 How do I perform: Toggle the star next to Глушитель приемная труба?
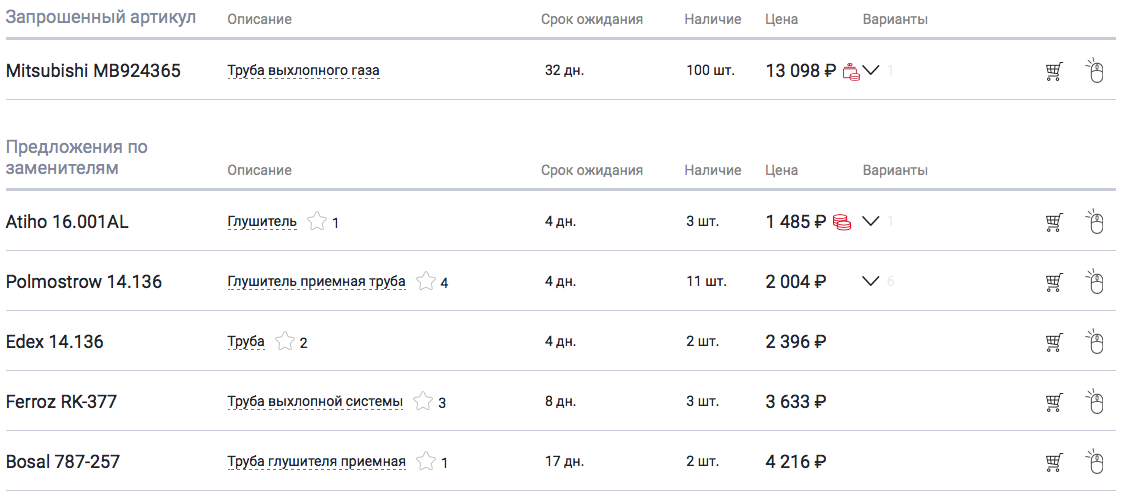tap(426, 282)
